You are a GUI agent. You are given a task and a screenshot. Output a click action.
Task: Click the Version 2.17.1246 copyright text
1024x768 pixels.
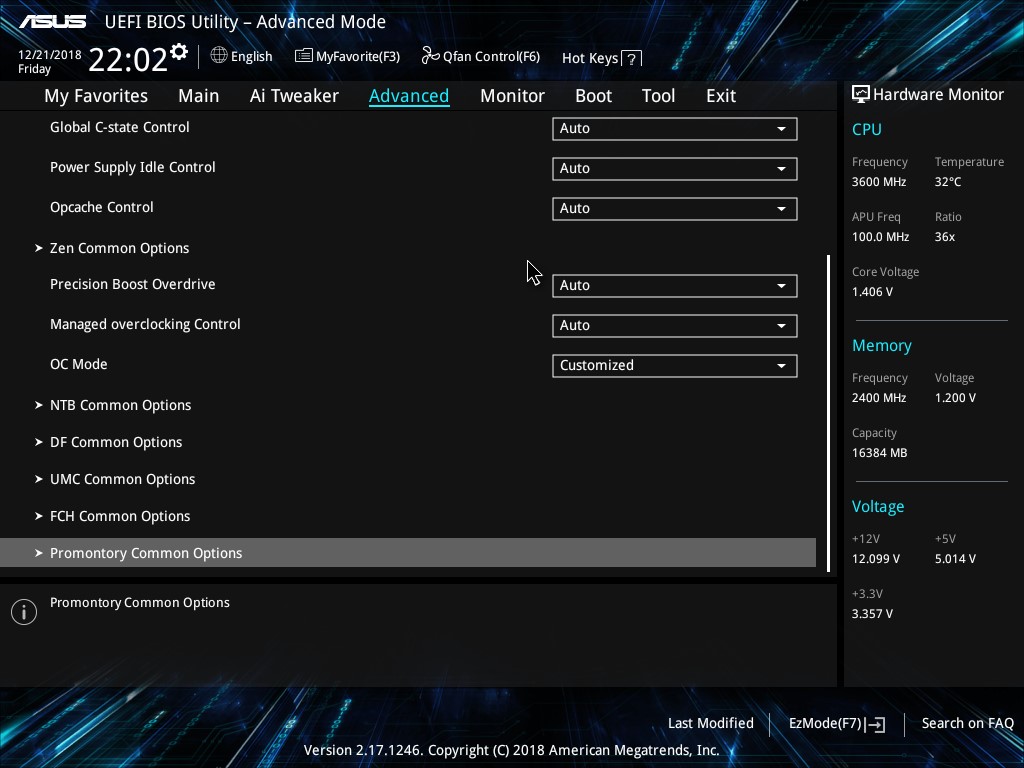tap(511, 750)
